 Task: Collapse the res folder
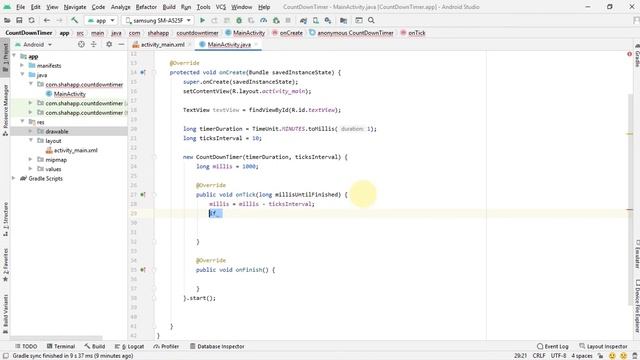coord(22,122)
